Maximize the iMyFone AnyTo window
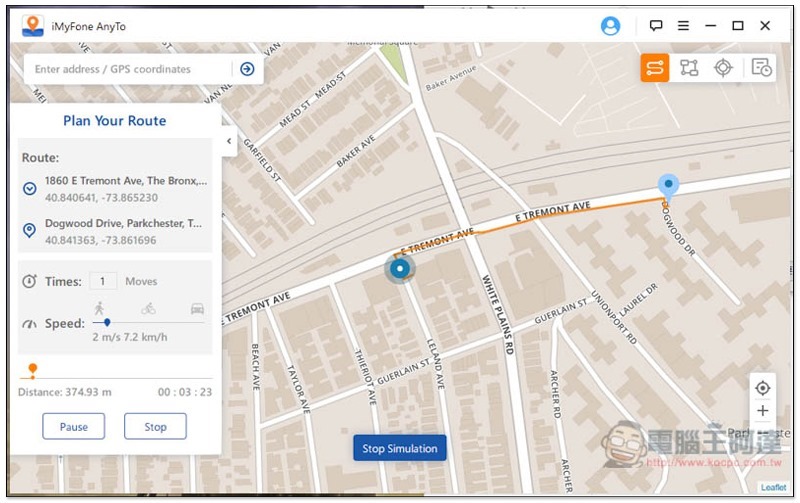Screen dimensions: 800x503 (737, 26)
